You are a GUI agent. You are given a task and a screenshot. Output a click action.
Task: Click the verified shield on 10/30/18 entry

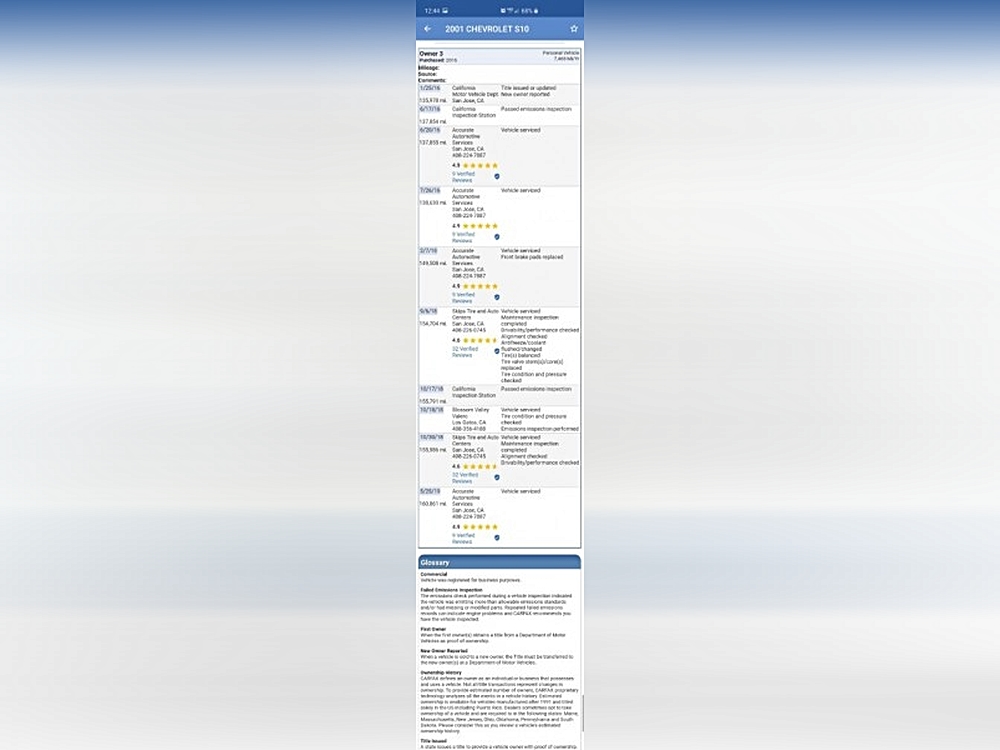497,477
